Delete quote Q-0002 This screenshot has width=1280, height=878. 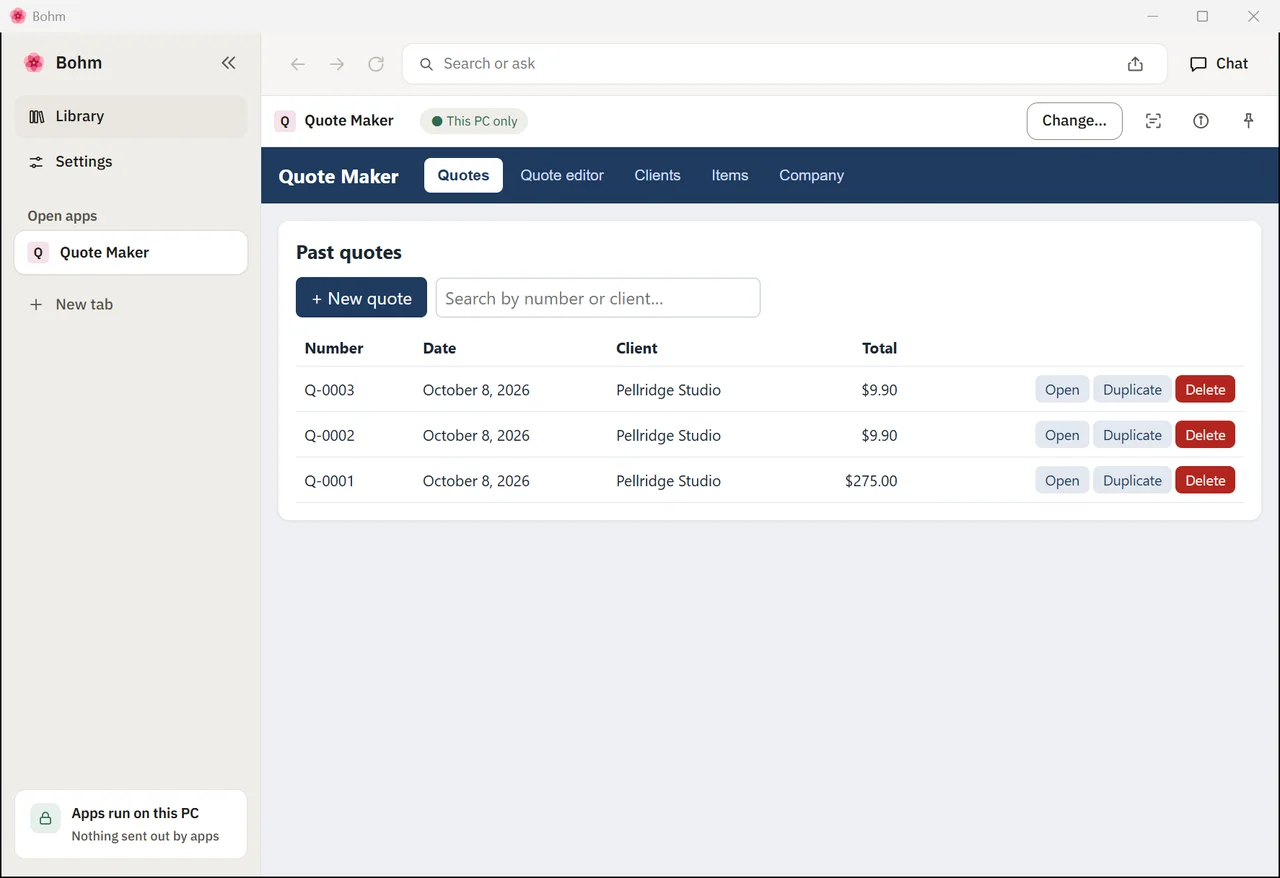(x=1205, y=435)
